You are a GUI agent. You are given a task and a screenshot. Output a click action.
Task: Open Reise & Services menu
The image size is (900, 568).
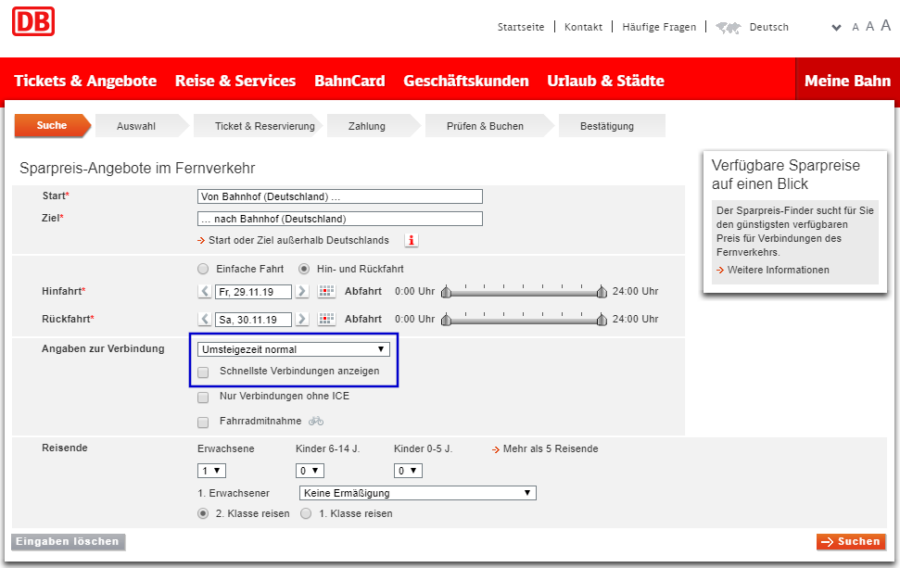pyautogui.click(x=235, y=81)
